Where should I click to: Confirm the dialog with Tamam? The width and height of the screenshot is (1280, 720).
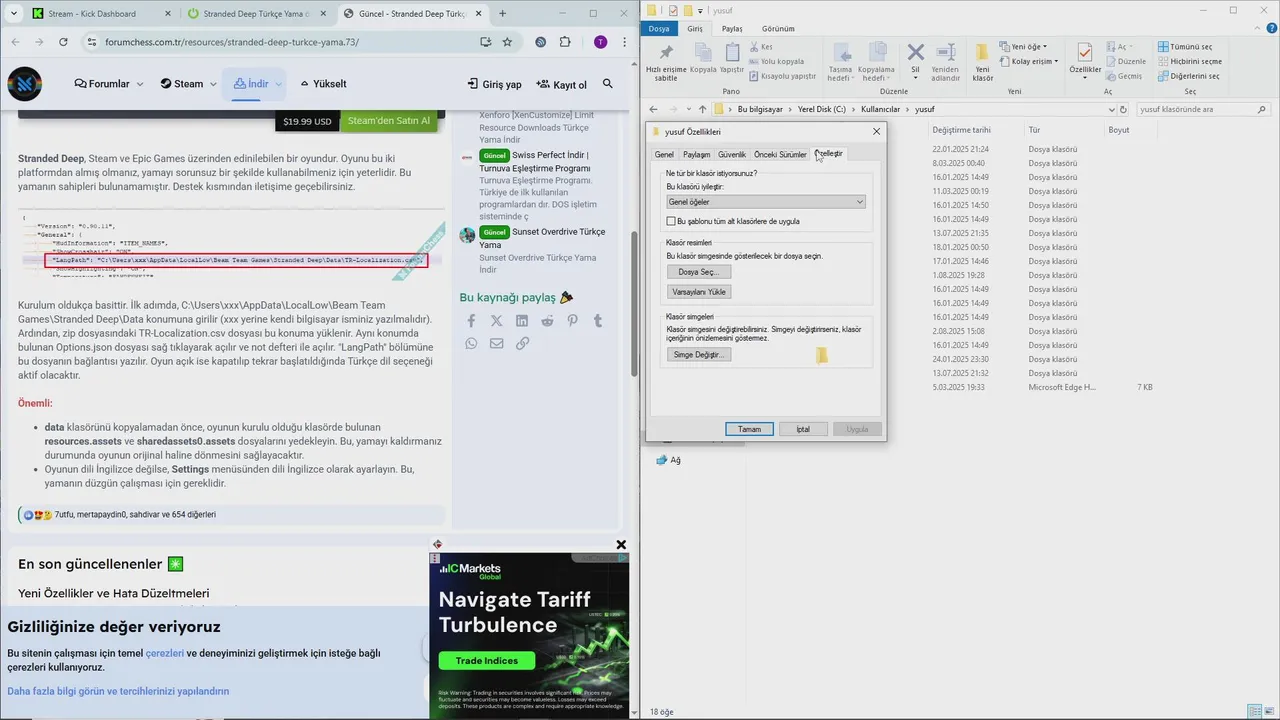749,429
